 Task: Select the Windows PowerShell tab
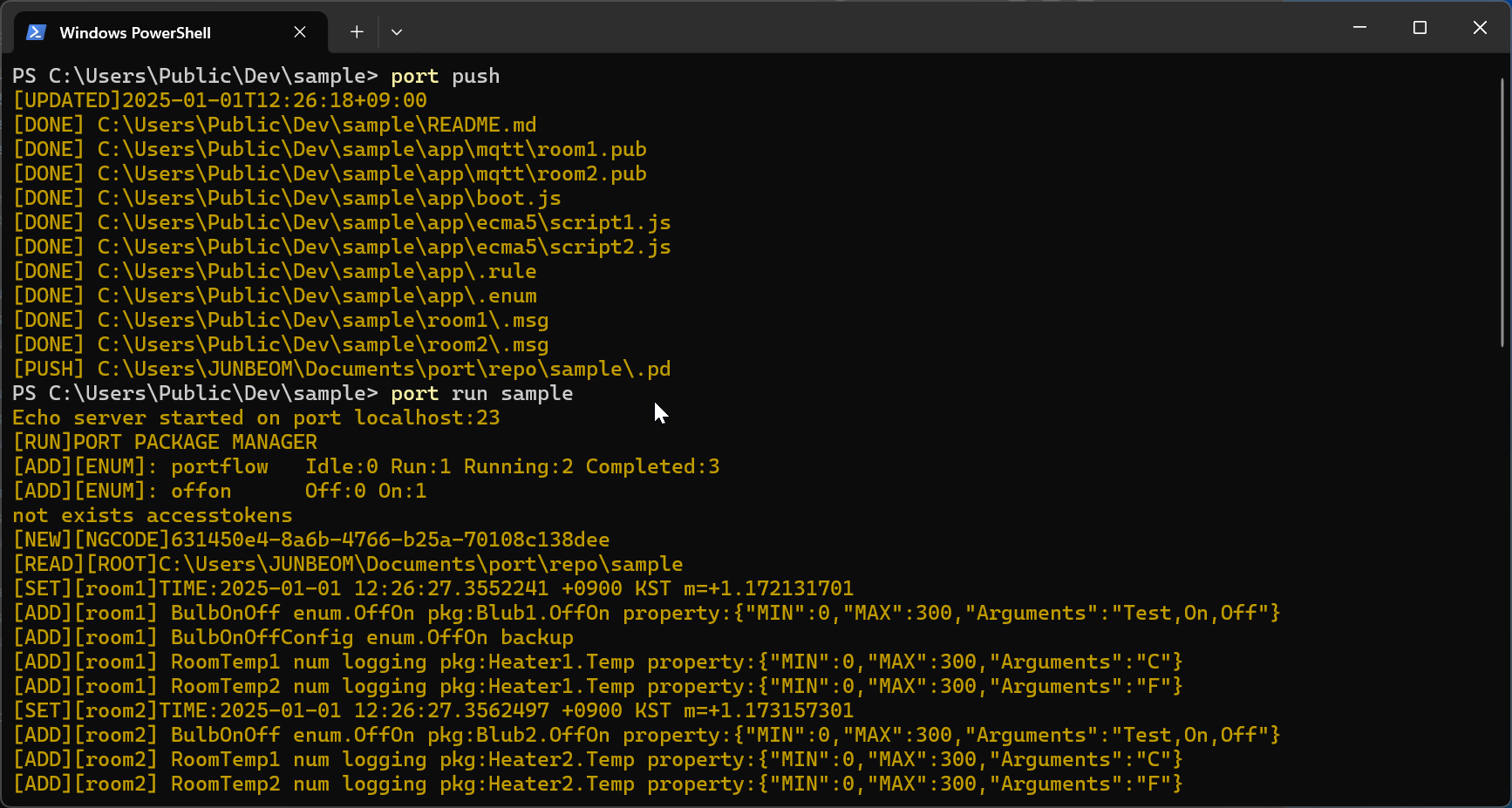(135, 32)
